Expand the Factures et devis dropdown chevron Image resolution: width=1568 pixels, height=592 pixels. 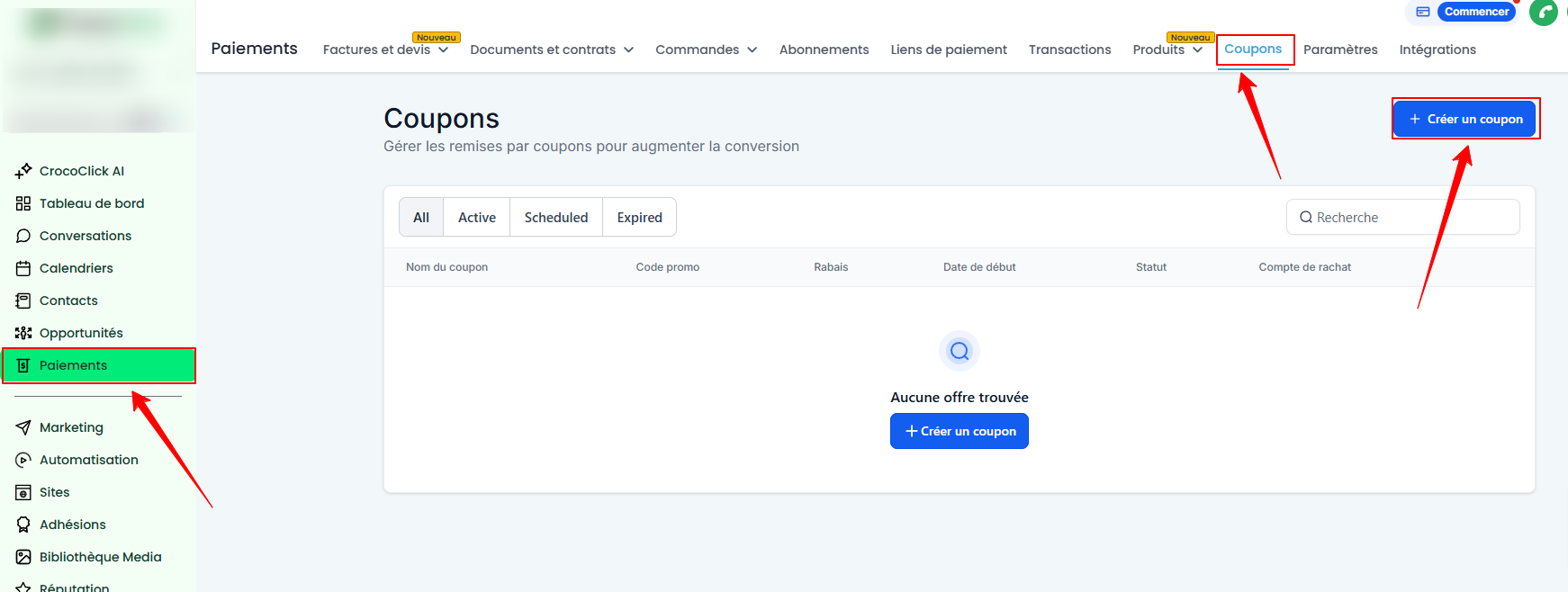coord(443,50)
